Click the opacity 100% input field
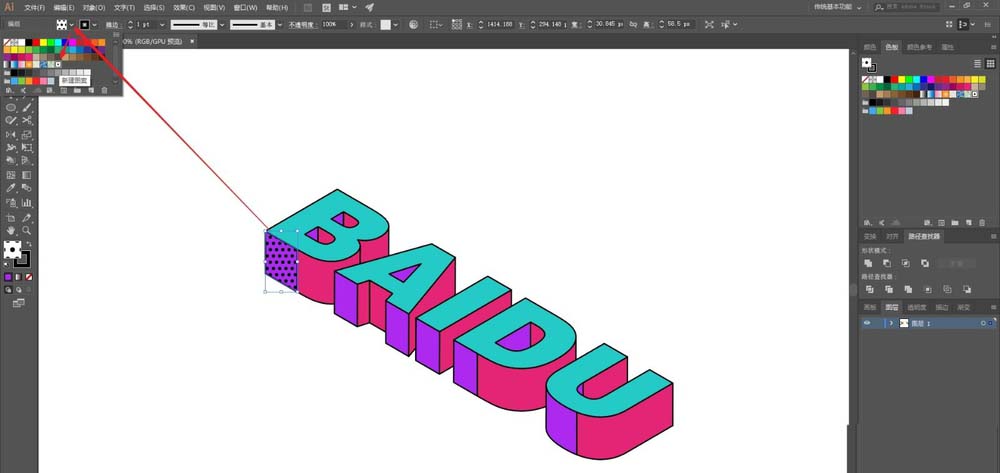 point(333,24)
